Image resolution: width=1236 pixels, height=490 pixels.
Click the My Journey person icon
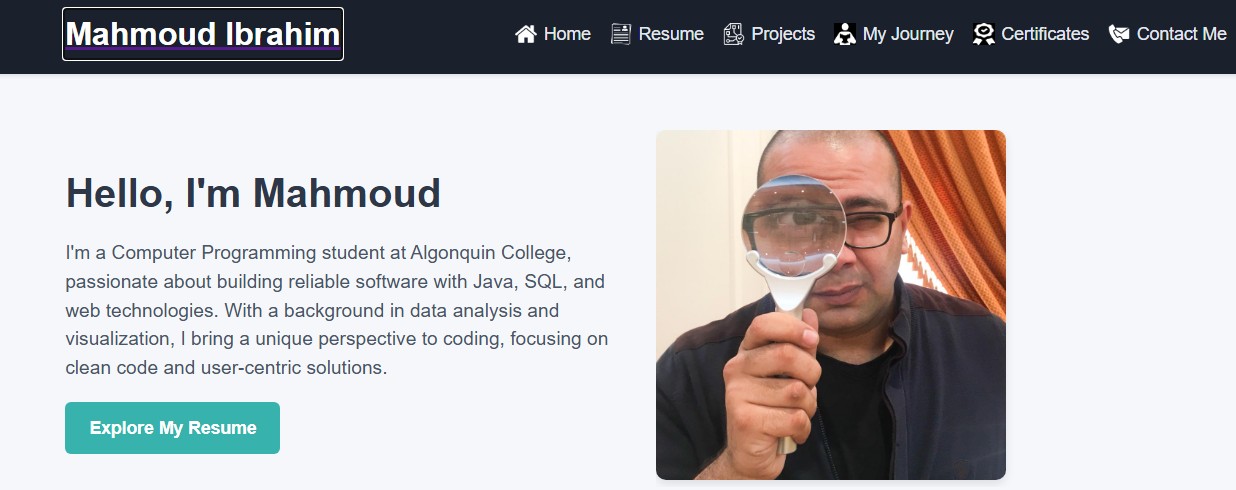845,34
